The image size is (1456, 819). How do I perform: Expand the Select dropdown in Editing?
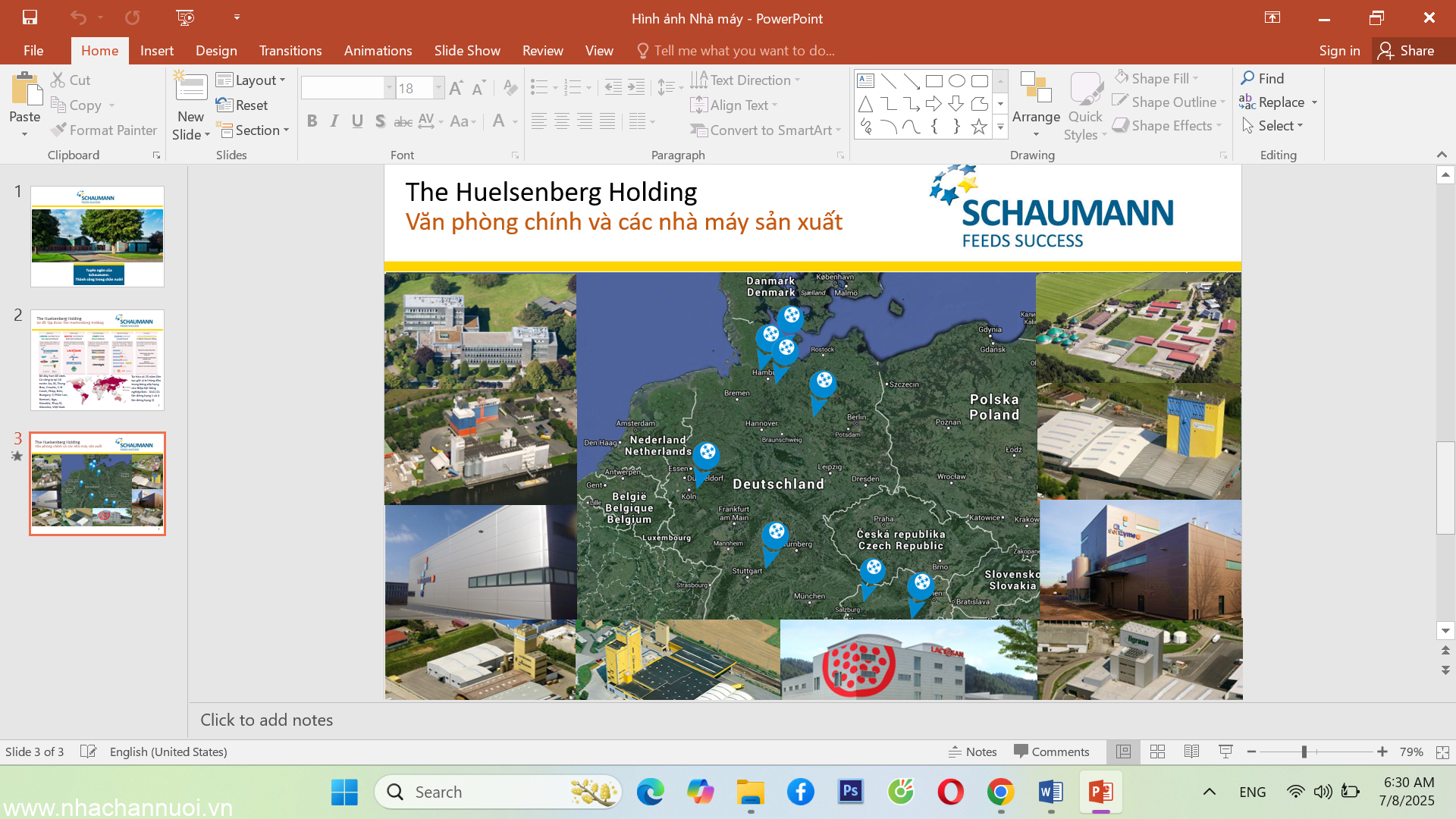pyautogui.click(x=1272, y=126)
